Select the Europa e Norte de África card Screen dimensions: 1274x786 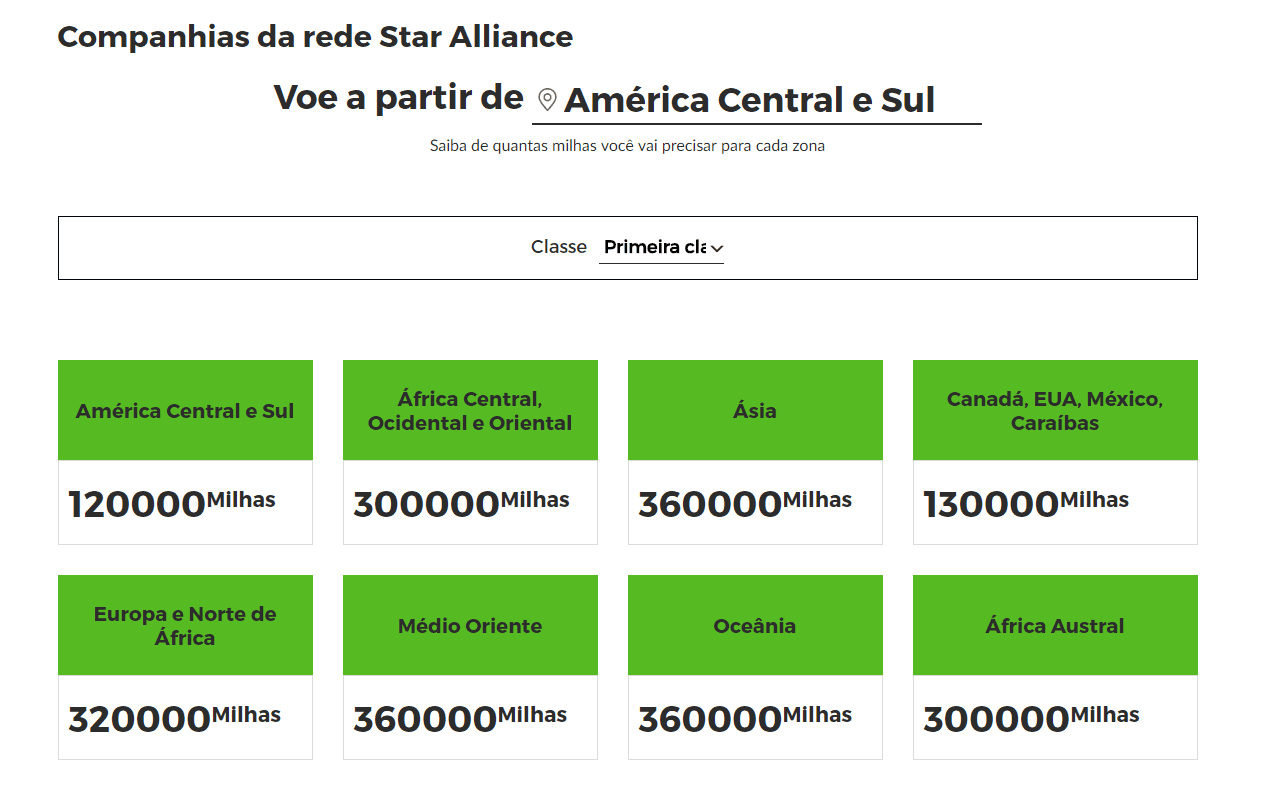(185, 667)
